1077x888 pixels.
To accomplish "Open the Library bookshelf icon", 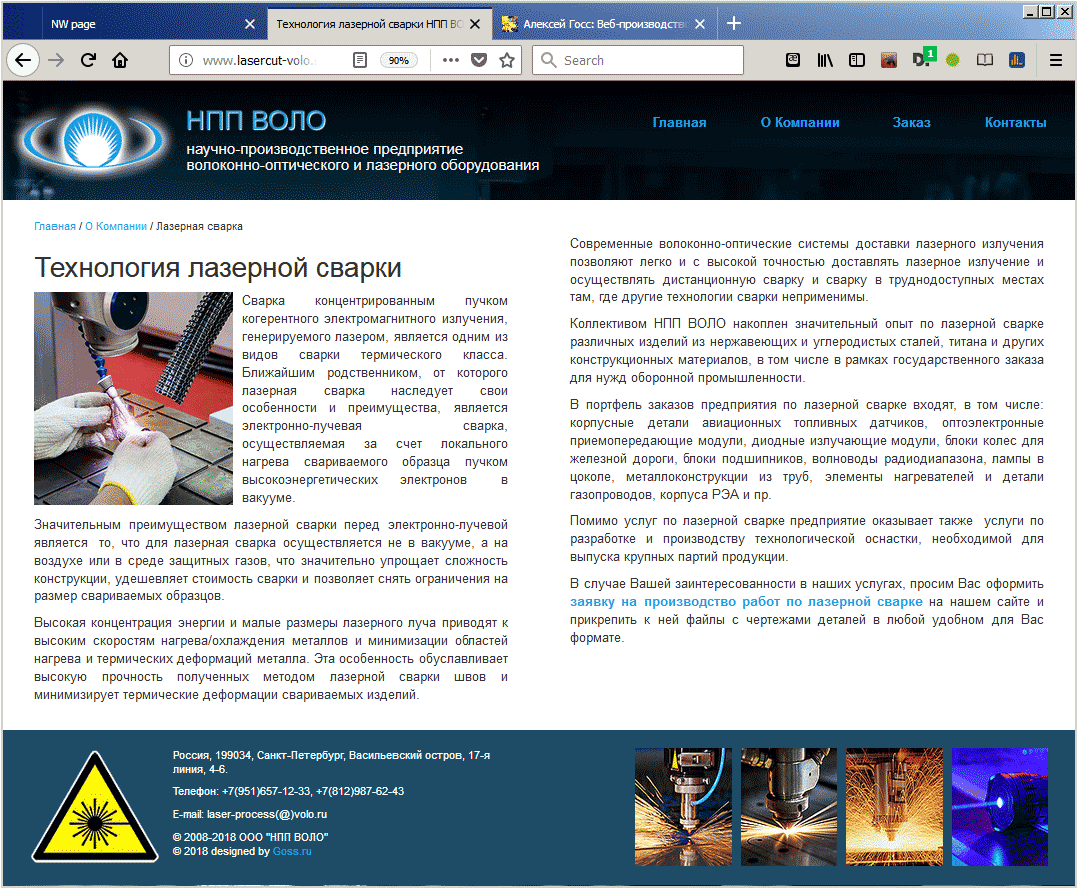I will tap(825, 60).
